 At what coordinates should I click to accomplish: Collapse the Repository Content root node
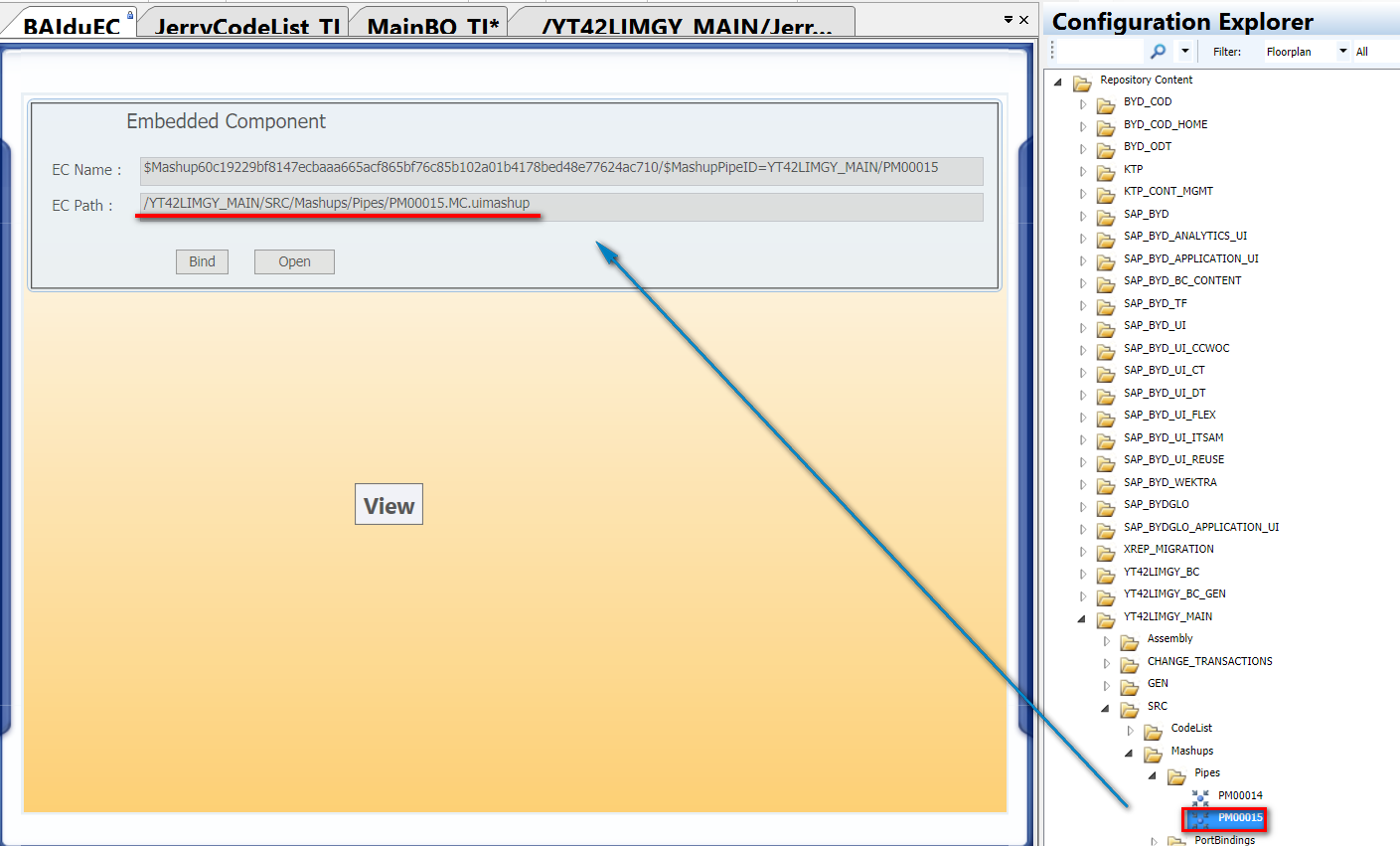(x=1058, y=83)
